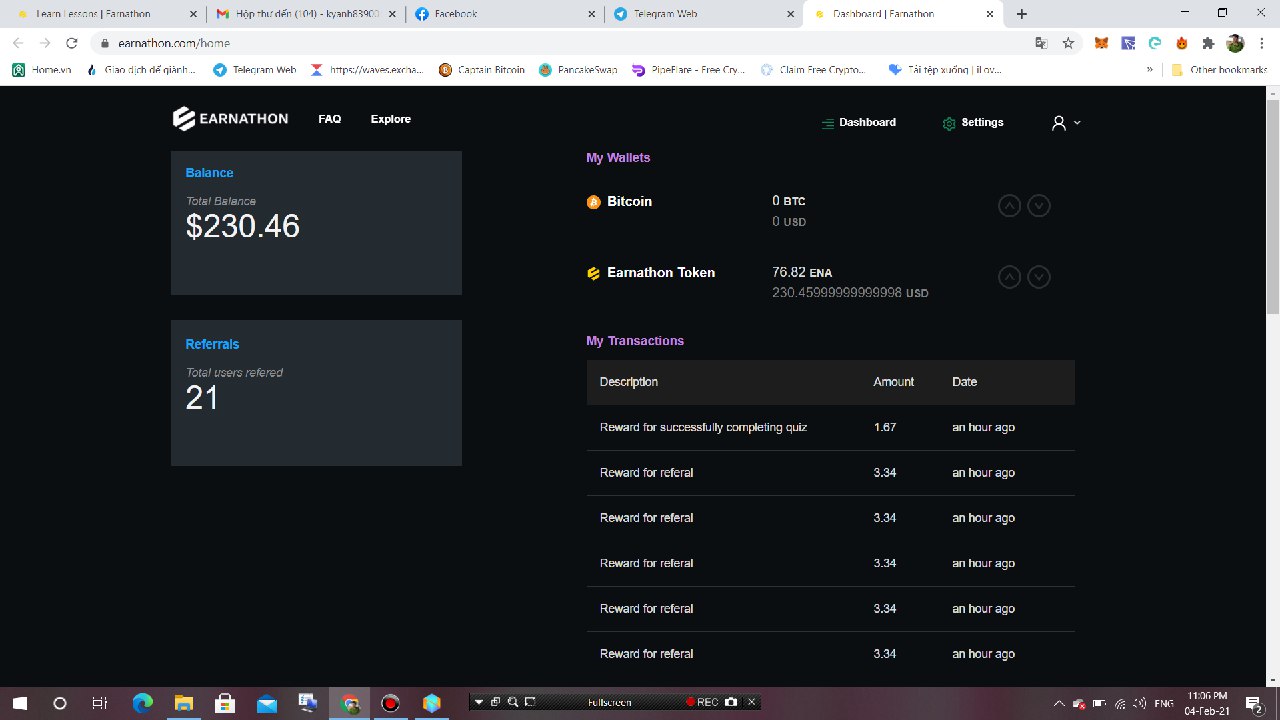The width and height of the screenshot is (1280, 720).
Task: Click the Chrome icon on the taskbar
Action: pos(350,703)
